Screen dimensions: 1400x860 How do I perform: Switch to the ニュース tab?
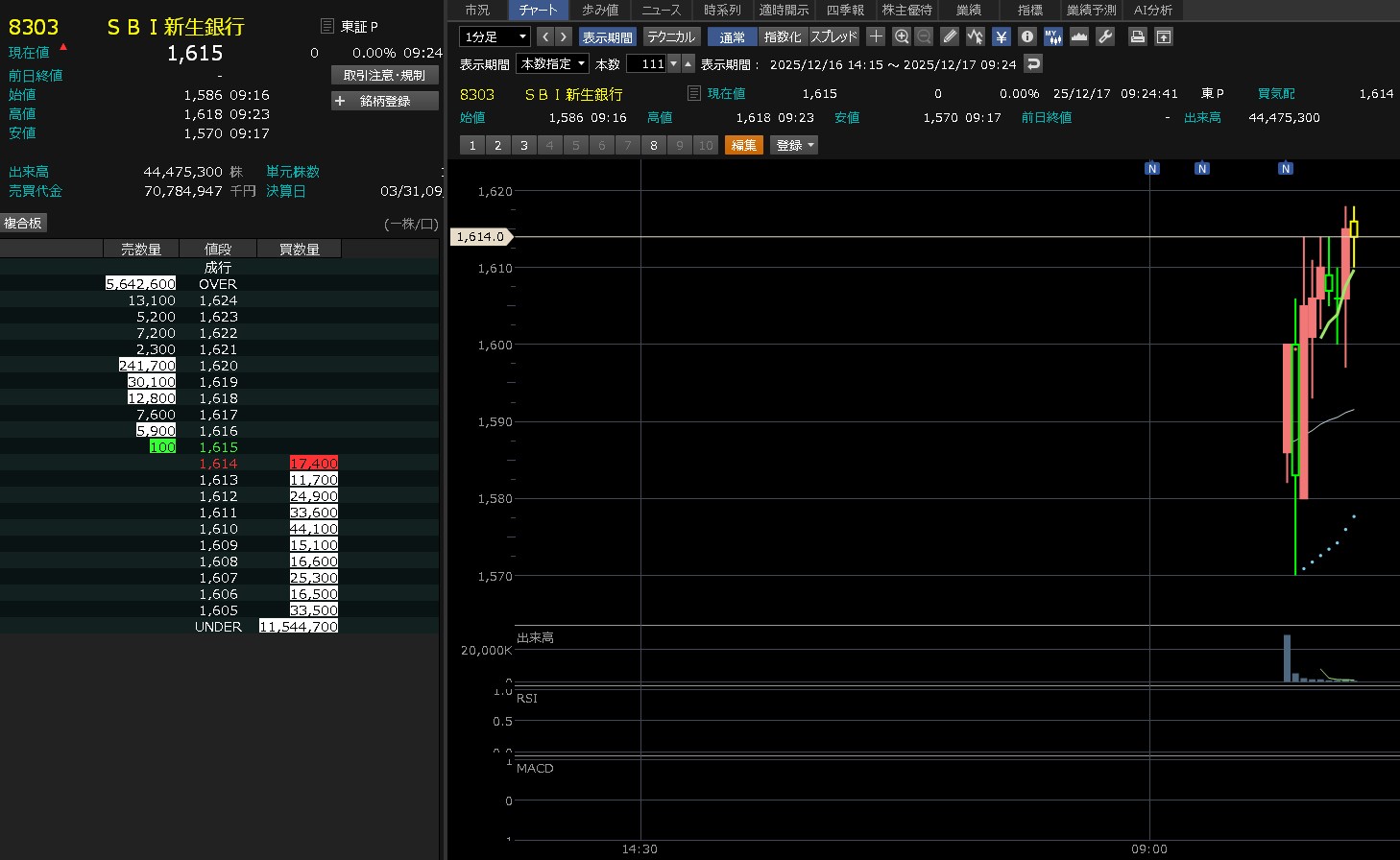coord(661,10)
